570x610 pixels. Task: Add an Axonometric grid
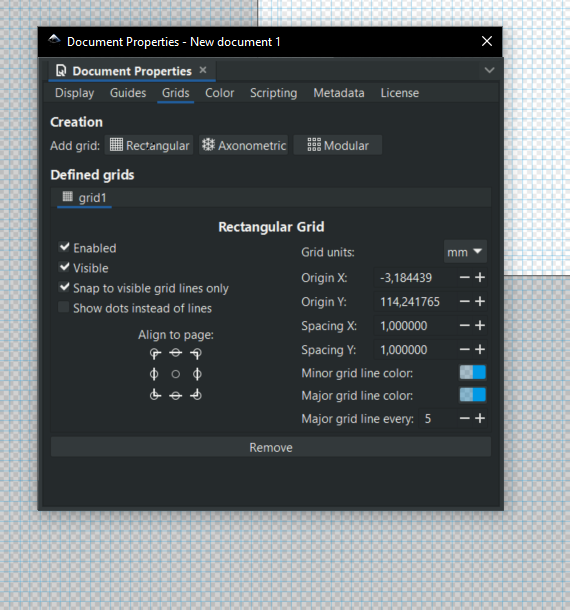pos(244,145)
